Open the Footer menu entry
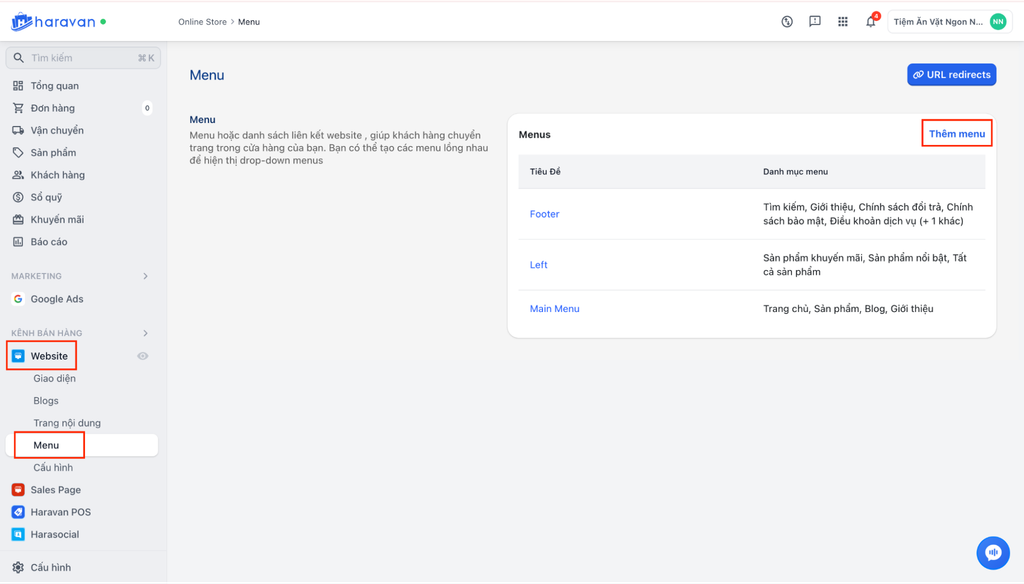 pos(544,214)
